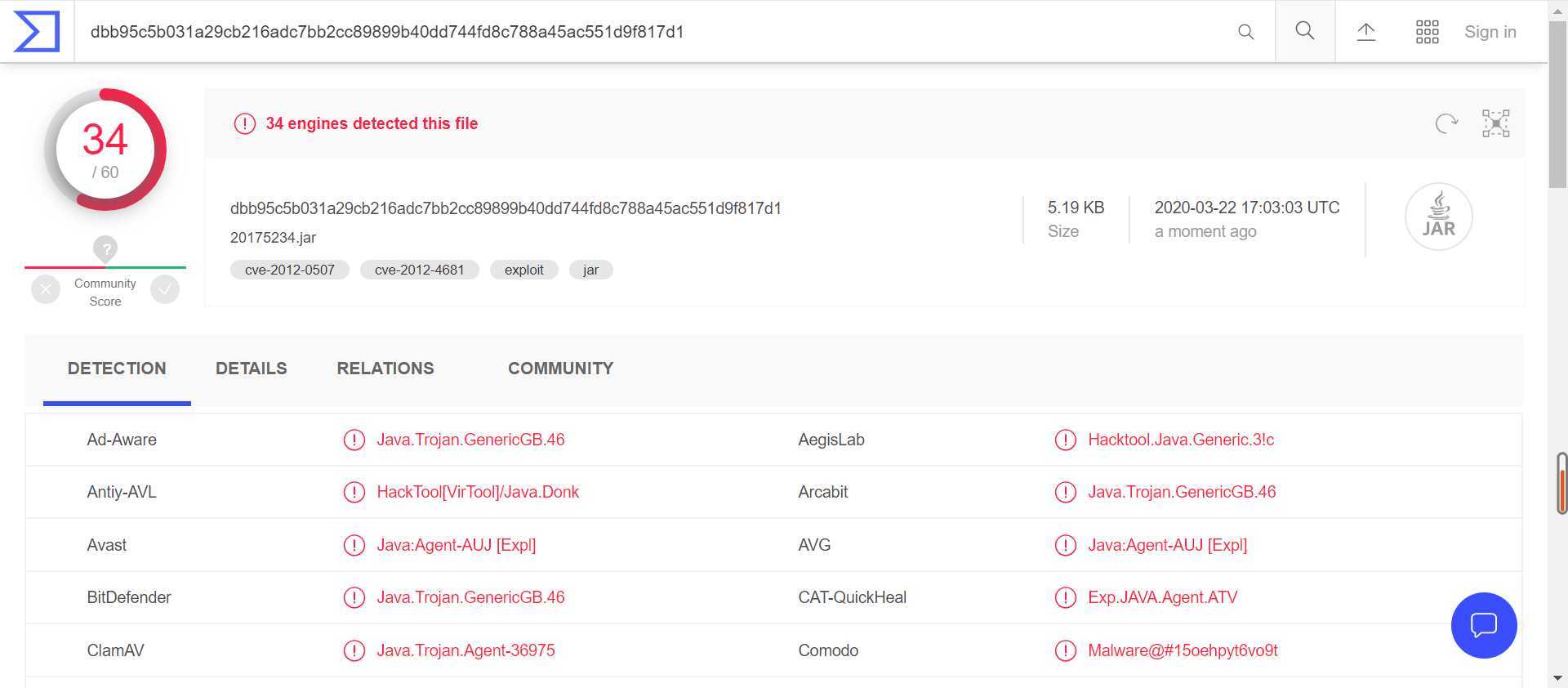Viewport: 1568px width, 688px height.
Task: Click the Comodo engine name
Action: tap(828, 650)
